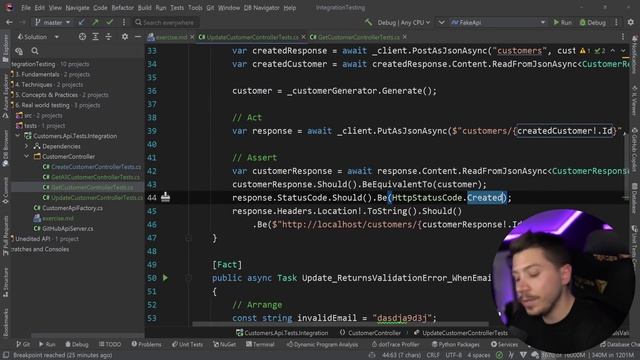
Task: Collapse the Customers.Api.Tests.Integration project node
Action: pos(18,136)
